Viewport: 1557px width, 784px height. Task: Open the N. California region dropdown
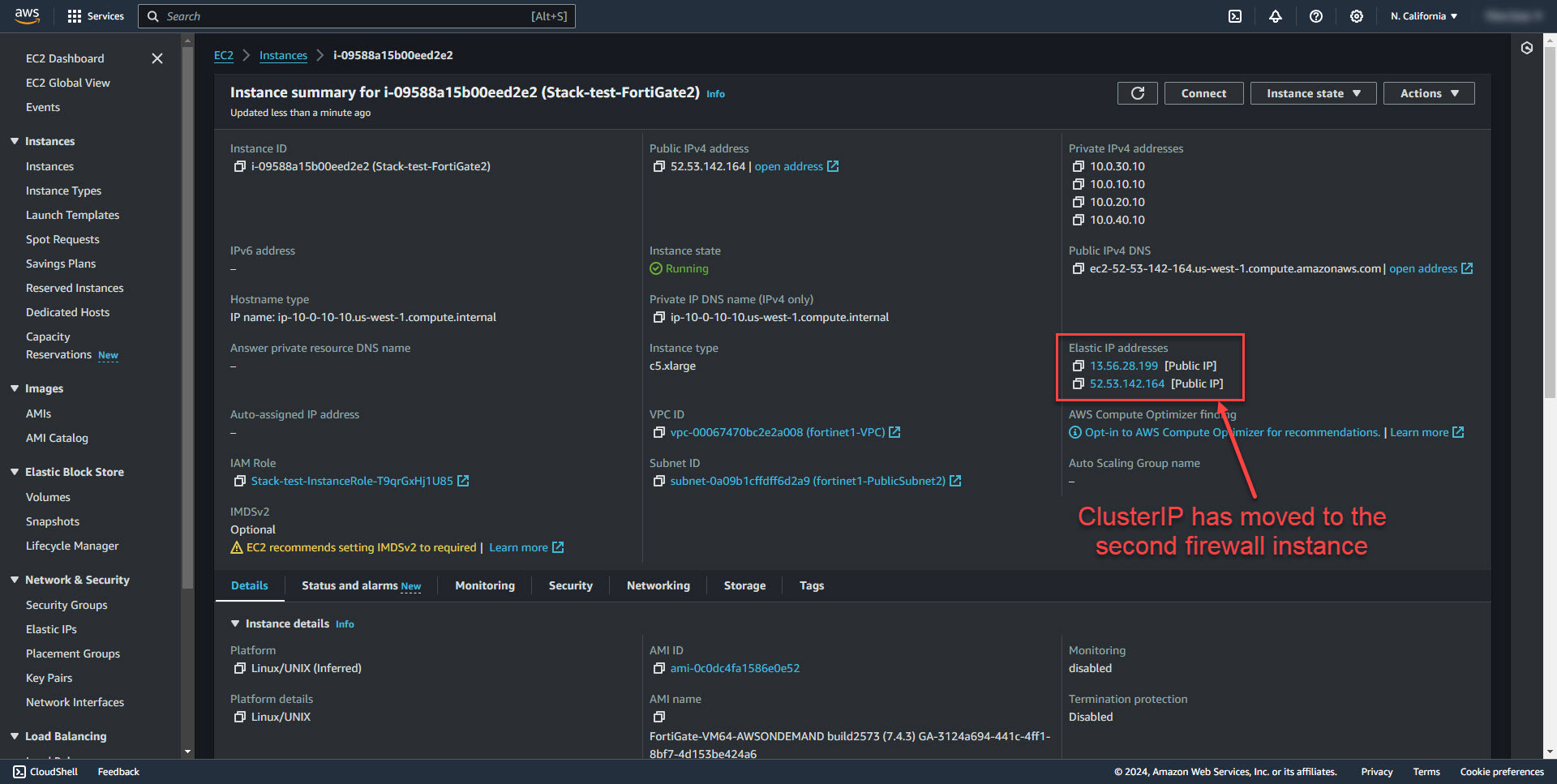click(1424, 16)
